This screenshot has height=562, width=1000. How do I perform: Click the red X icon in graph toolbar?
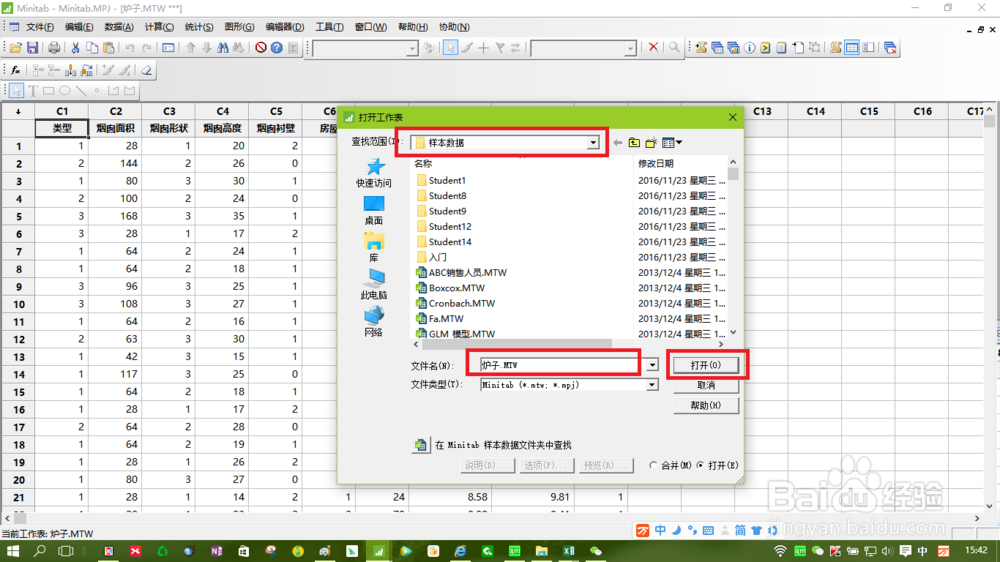(653, 48)
